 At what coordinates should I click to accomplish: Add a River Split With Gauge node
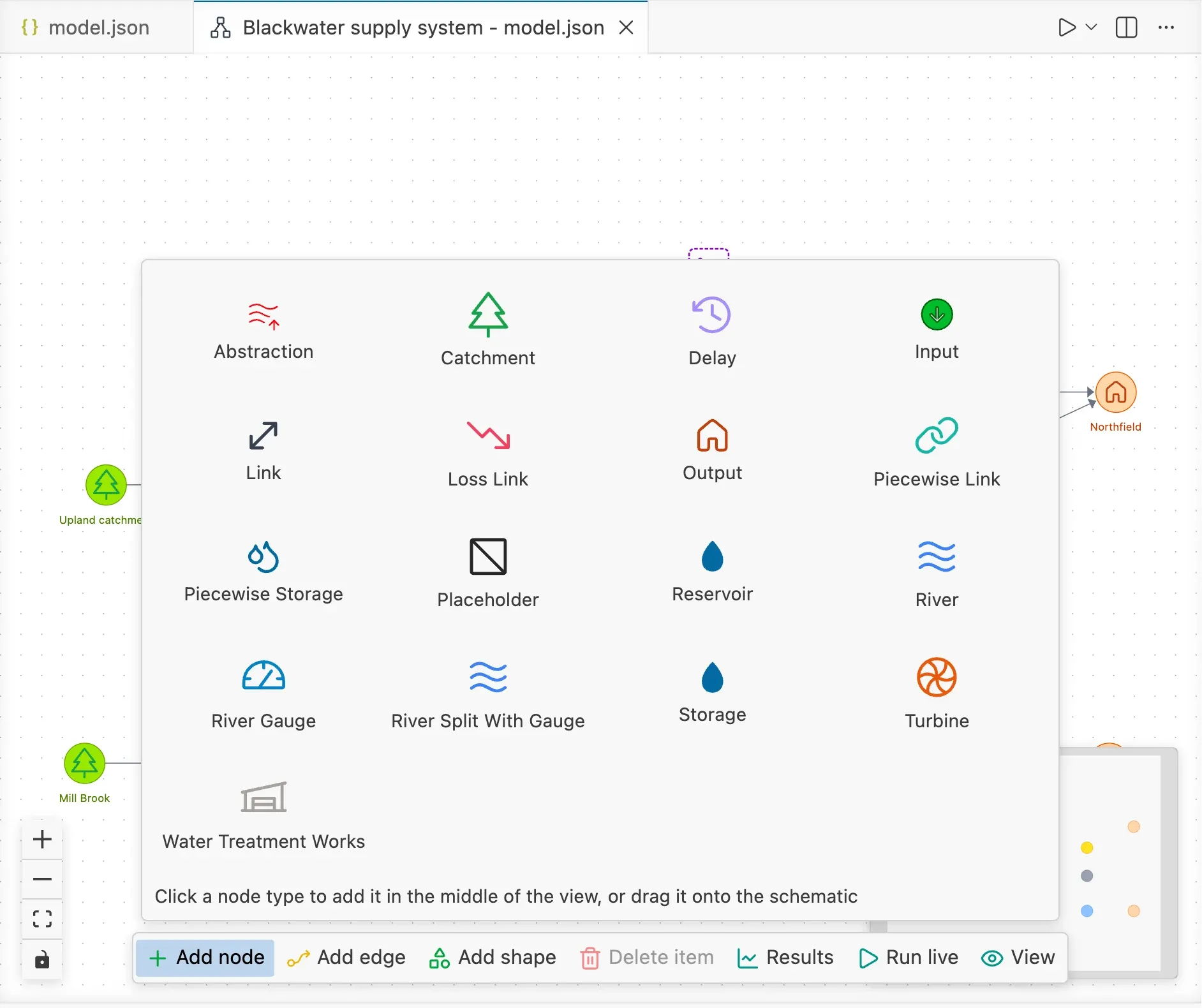pyautogui.click(x=488, y=694)
